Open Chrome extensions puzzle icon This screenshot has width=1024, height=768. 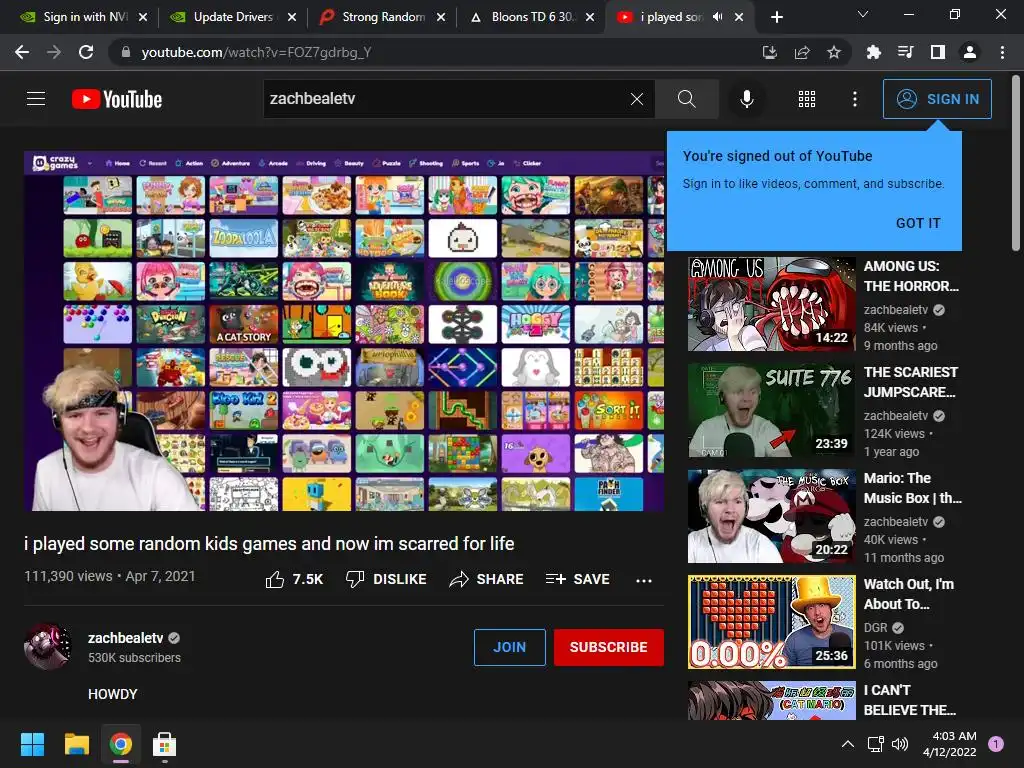pos(873,52)
